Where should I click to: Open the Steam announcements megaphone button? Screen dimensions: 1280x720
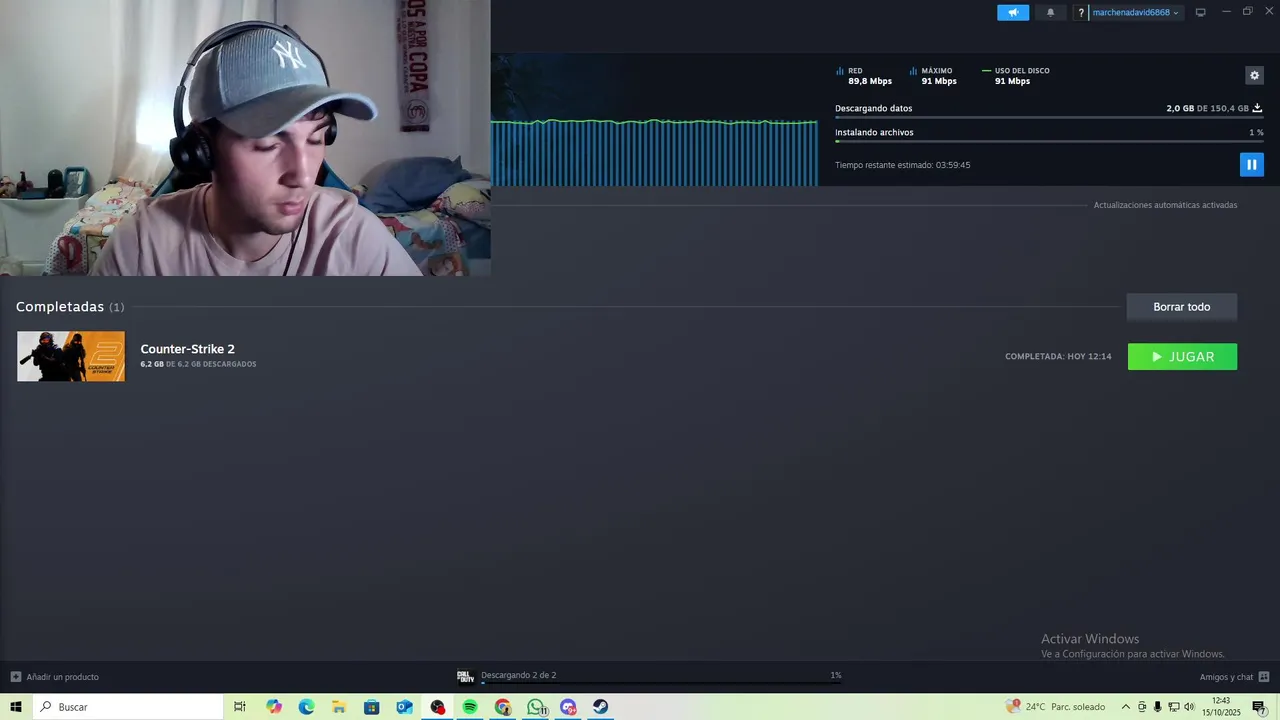pyautogui.click(x=1013, y=12)
